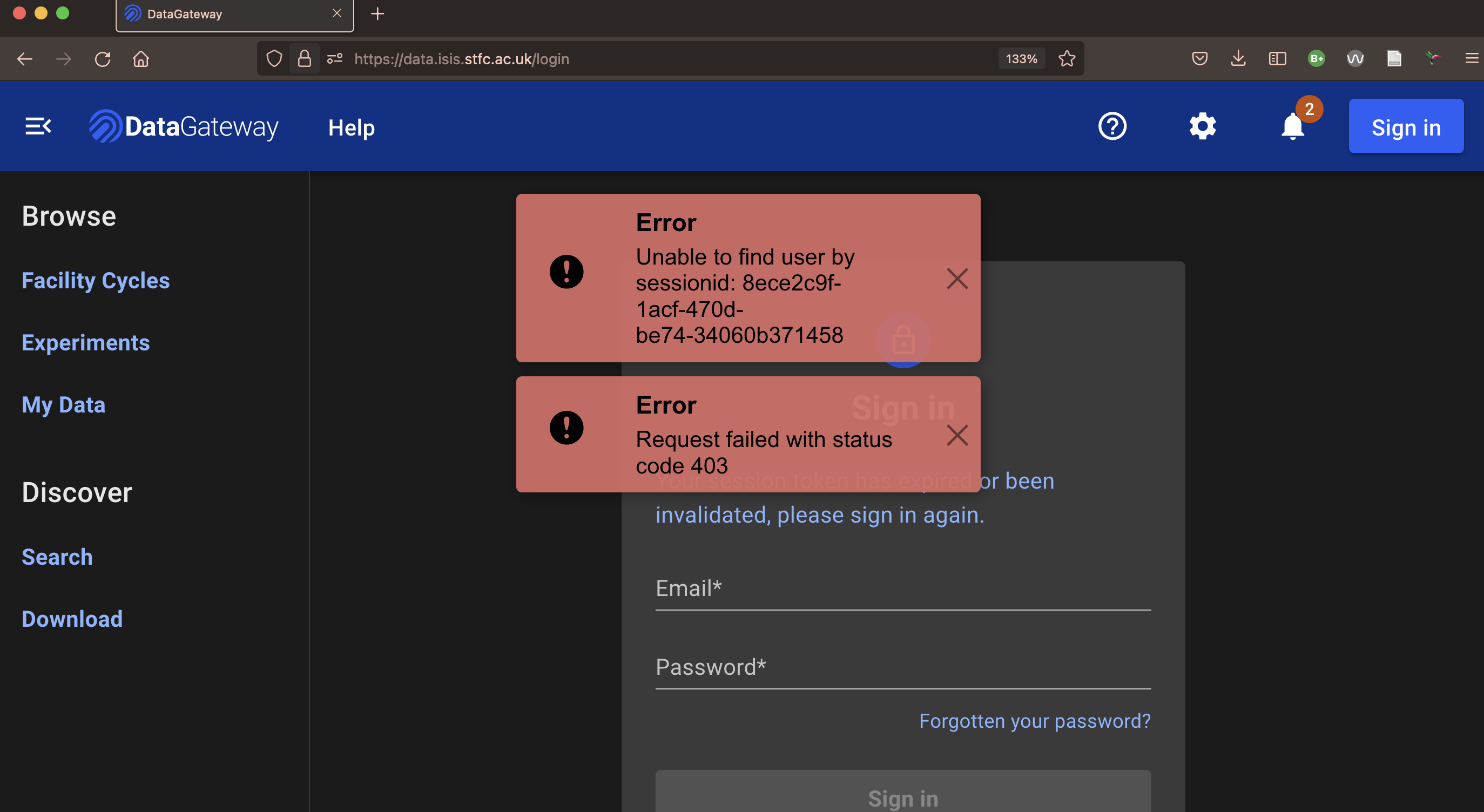Open the Forgotten your password link
Viewport: 1484px width, 812px height.
[x=1035, y=720]
